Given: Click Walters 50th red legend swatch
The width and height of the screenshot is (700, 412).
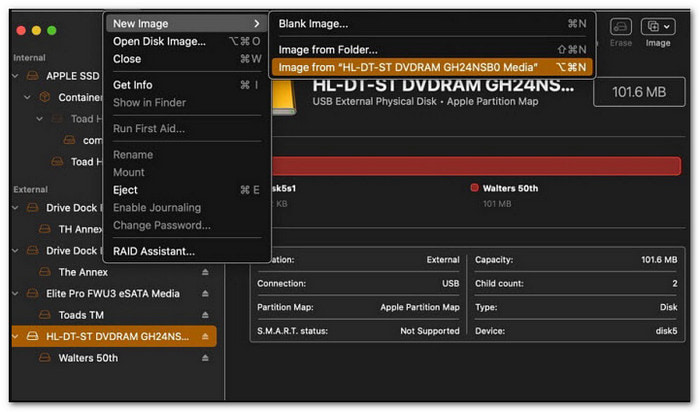Looking at the screenshot, I should click(x=474, y=188).
